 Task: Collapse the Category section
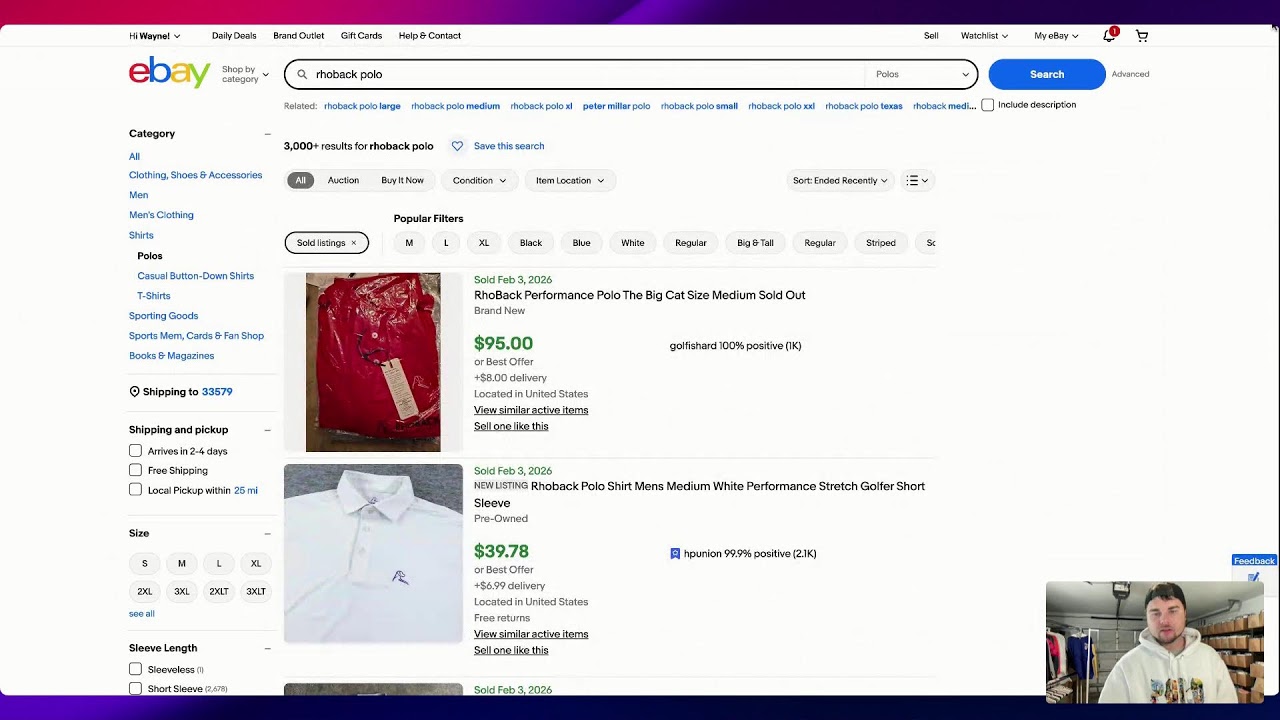(x=267, y=134)
